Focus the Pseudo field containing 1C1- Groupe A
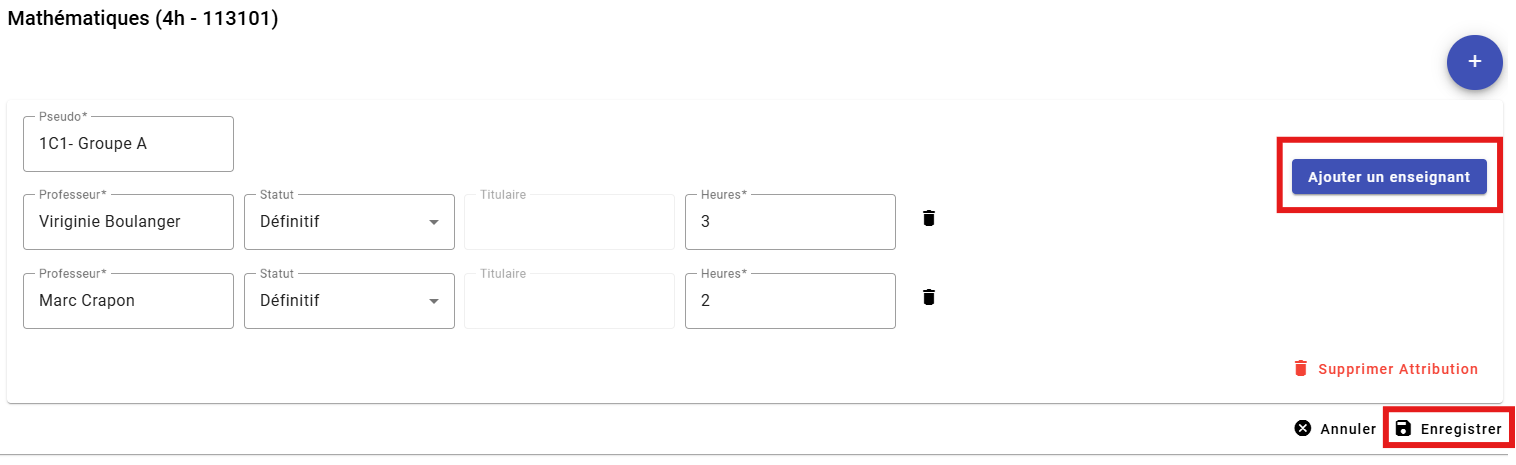 click(128, 144)
